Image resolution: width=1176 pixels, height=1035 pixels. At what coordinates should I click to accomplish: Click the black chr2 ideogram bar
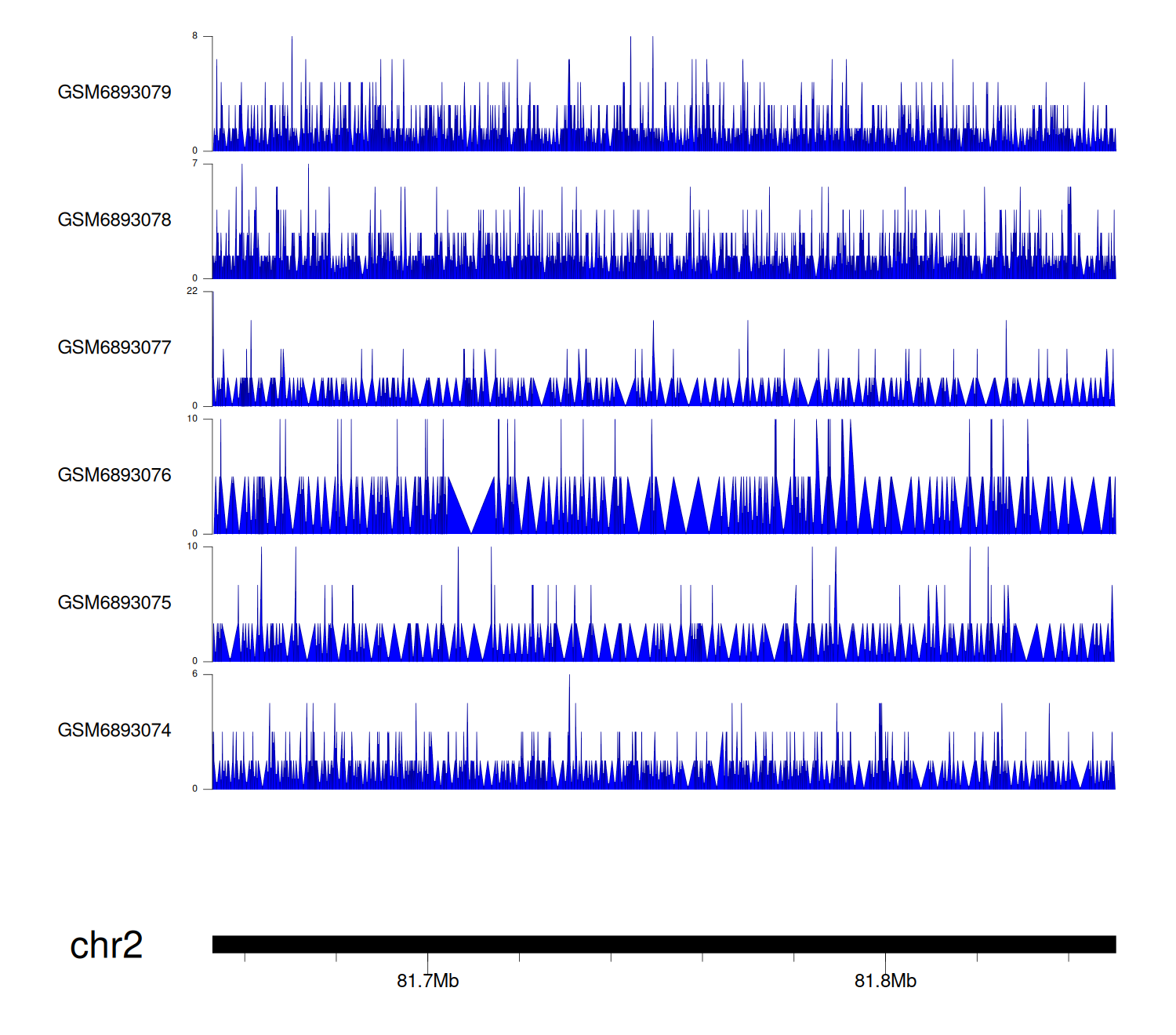pyautogui.click(x=663, y=944)
